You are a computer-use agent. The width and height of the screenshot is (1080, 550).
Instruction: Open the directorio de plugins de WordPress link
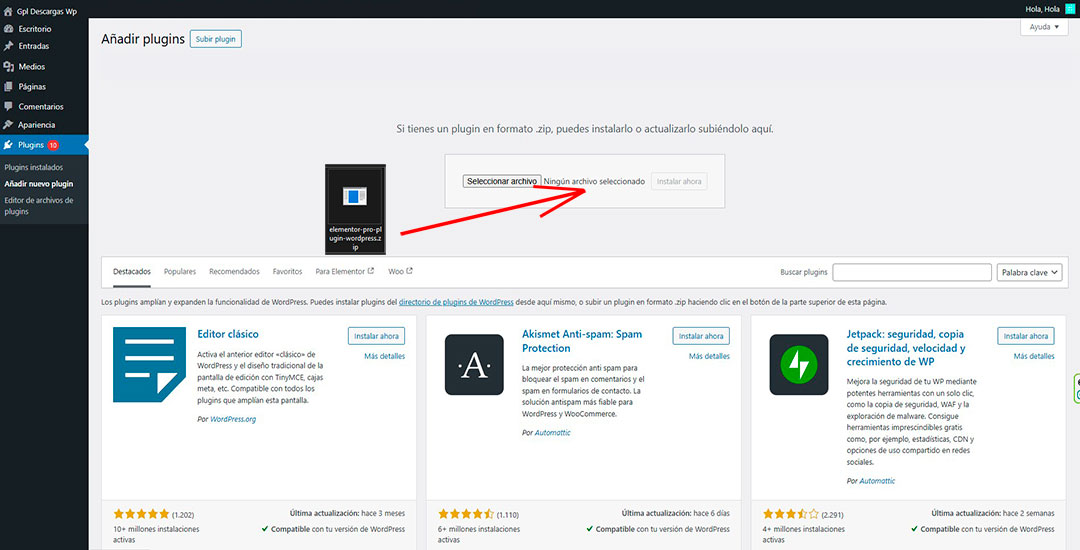(x=456, y=302)
